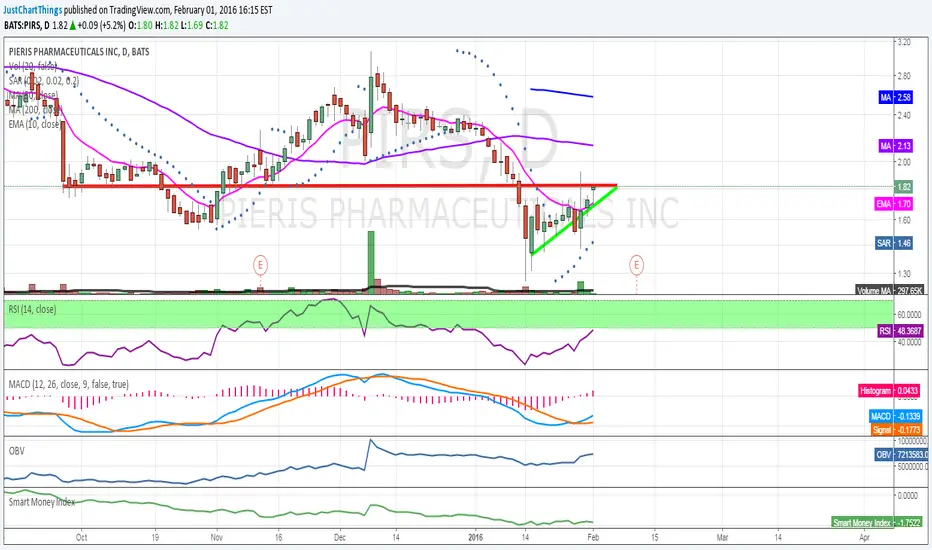The height and width of the screenshot is (550, 932).
Task: Click the 1.30 price scale label
Action: 904,274
